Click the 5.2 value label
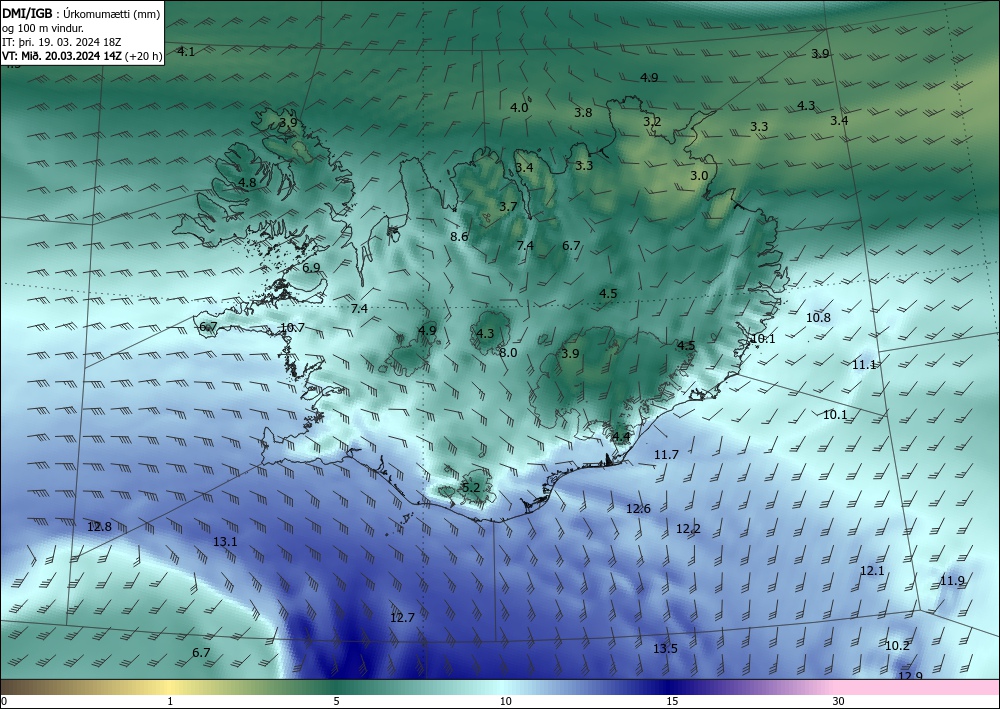This screenshot has width=1000, height=709. pos(471,488)
